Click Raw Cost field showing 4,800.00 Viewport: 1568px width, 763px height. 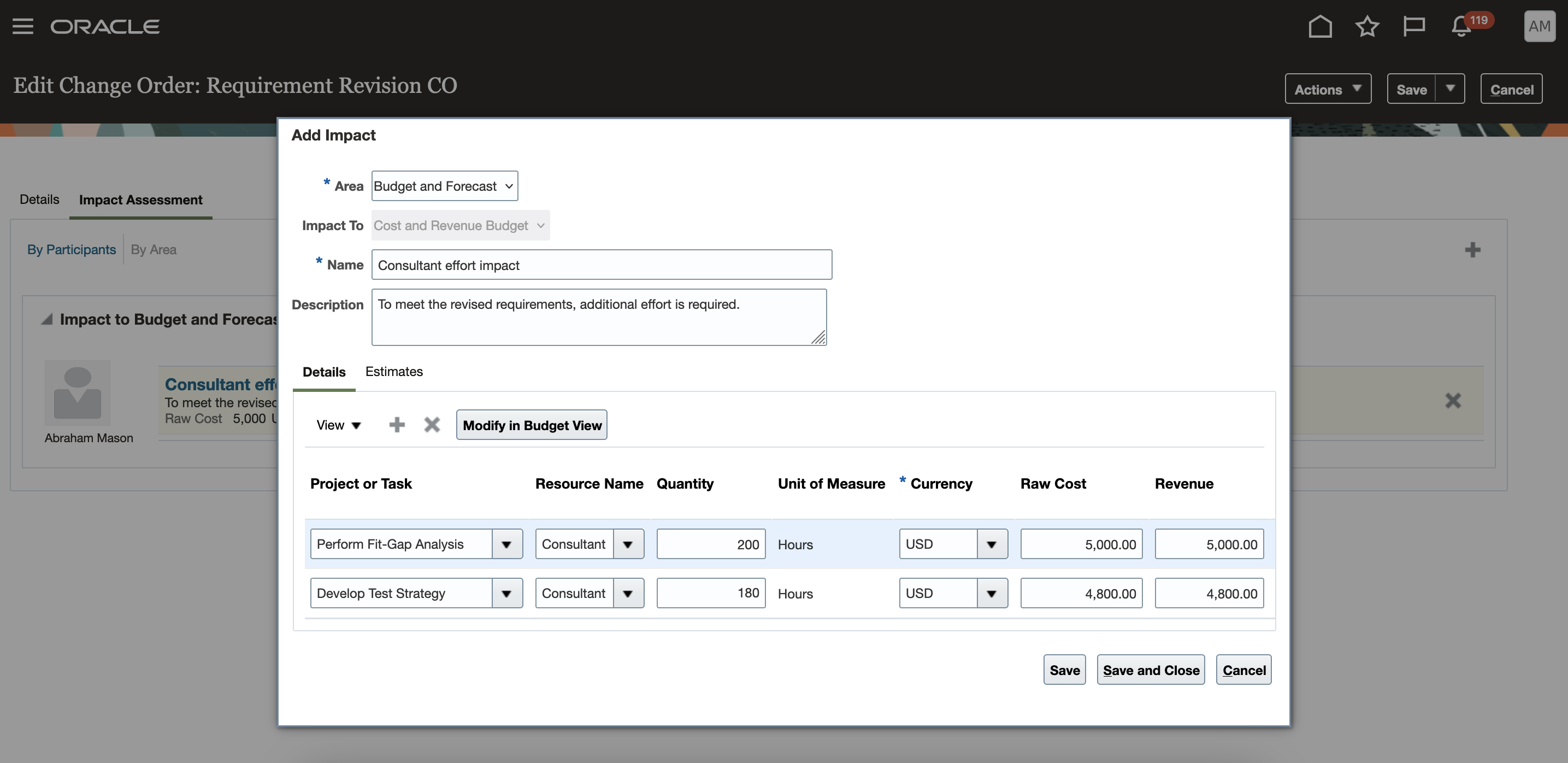tap(1081, 593)
